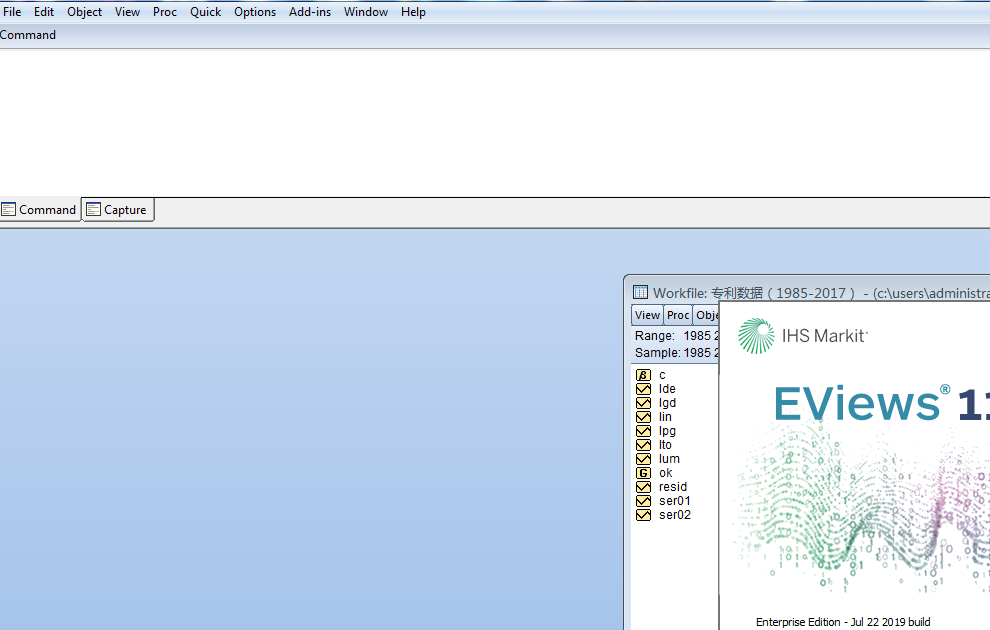
Task: Select the lde series icon
Action: click(x=643, y=389)
